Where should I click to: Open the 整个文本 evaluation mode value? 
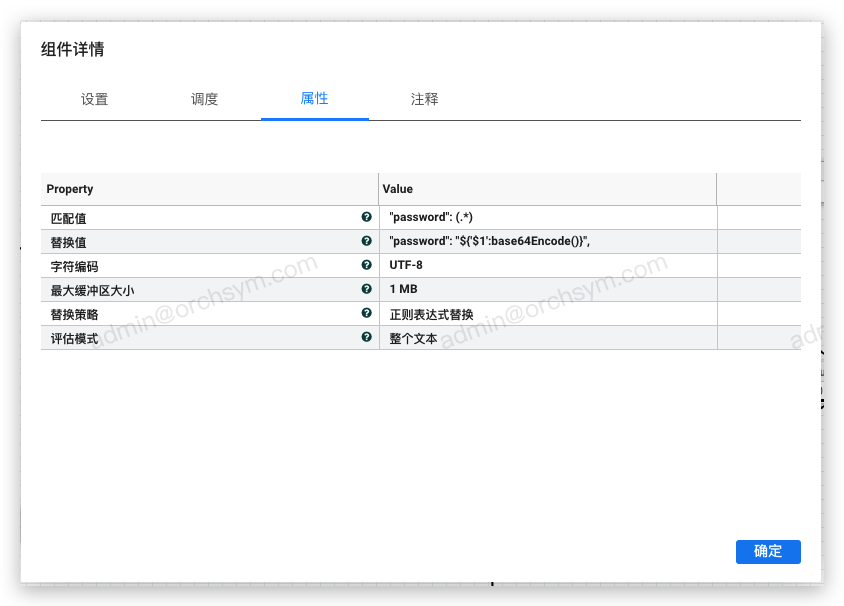[547, 338]
